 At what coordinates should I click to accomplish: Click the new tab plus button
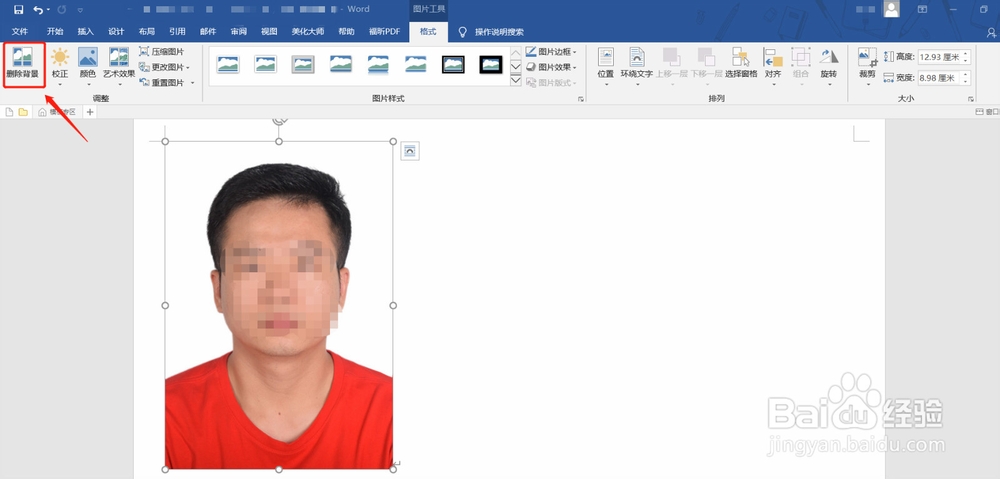[x=90, y=112]
